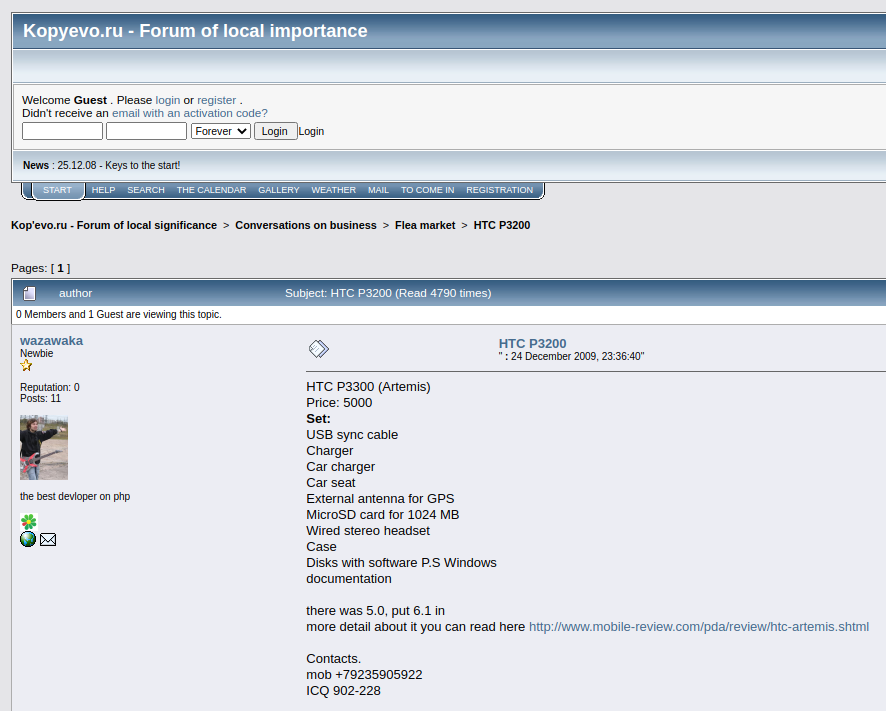Click the topic page icon beside author
Image resolution: width=886 pixels, height=711 pixels.
[x=29, y=293]
